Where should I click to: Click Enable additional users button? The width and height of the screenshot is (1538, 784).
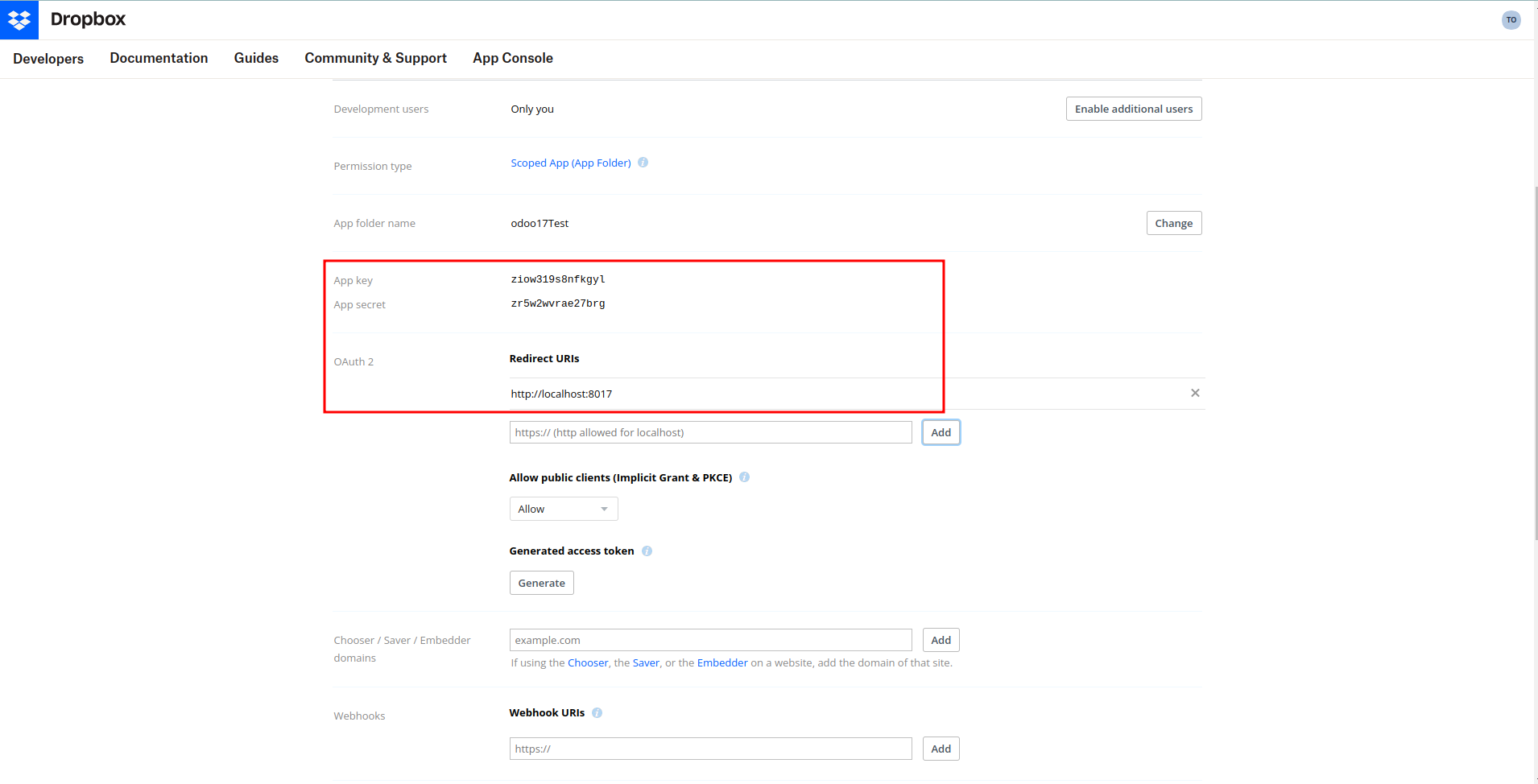1133,109
